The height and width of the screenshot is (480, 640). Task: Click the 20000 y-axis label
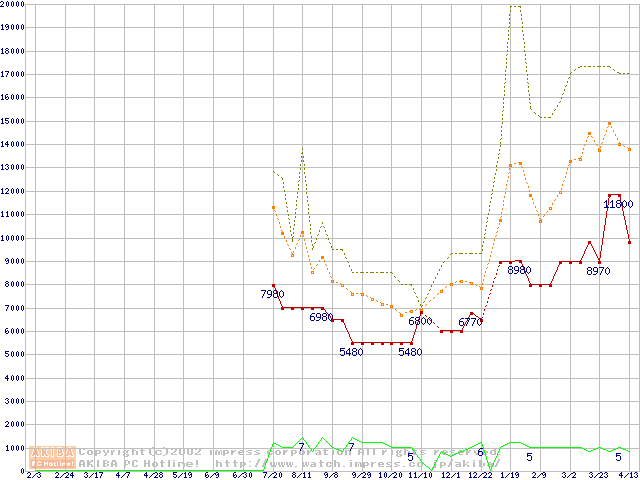(12, 4)
